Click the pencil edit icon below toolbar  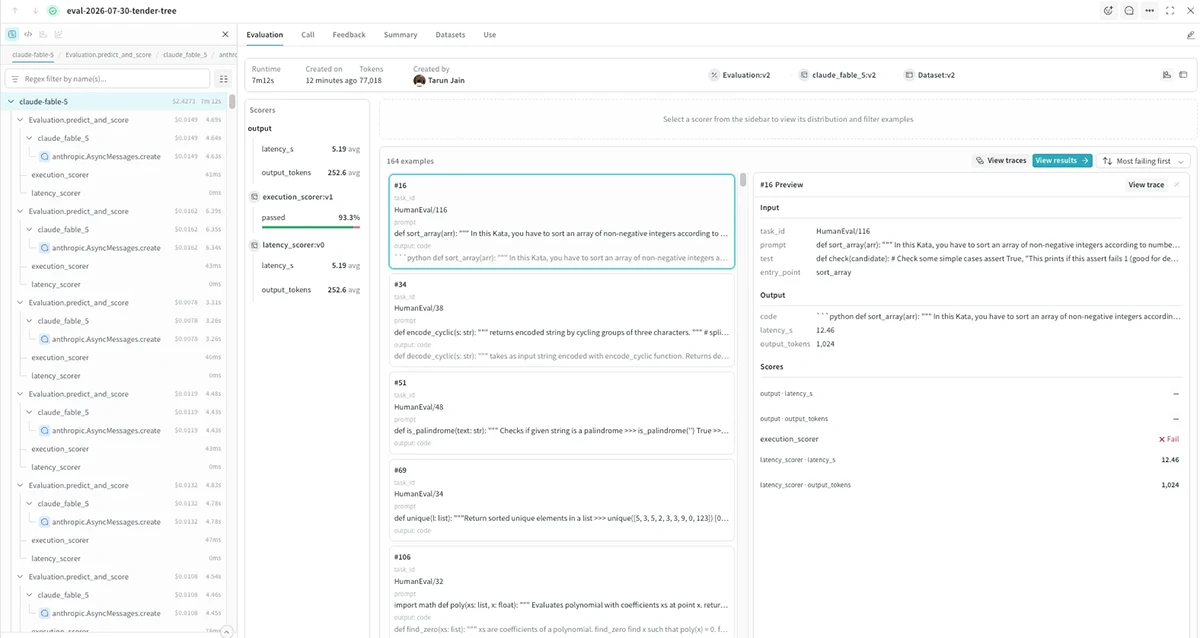click(x=1190, y=35)
